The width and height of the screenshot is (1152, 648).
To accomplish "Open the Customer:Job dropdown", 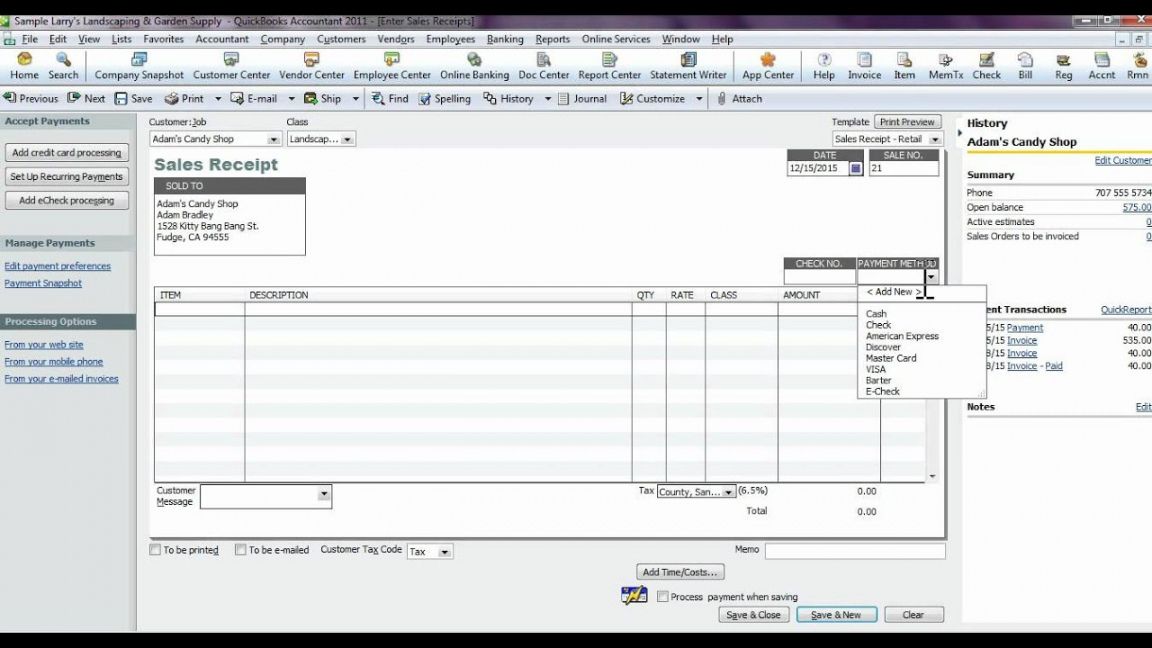I will click(273, 139).
